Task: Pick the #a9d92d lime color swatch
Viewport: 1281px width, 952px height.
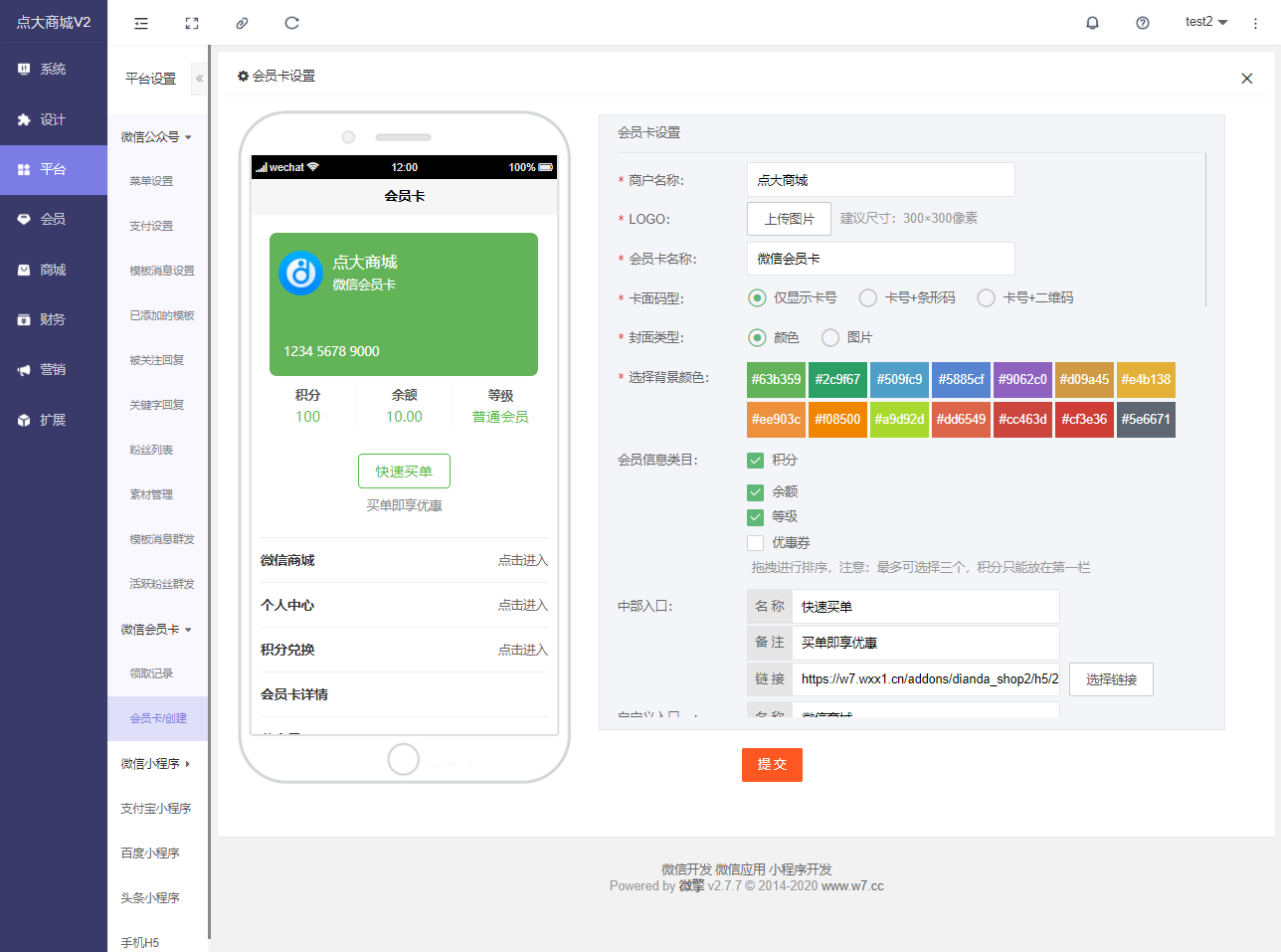Action: coord(899,419)
